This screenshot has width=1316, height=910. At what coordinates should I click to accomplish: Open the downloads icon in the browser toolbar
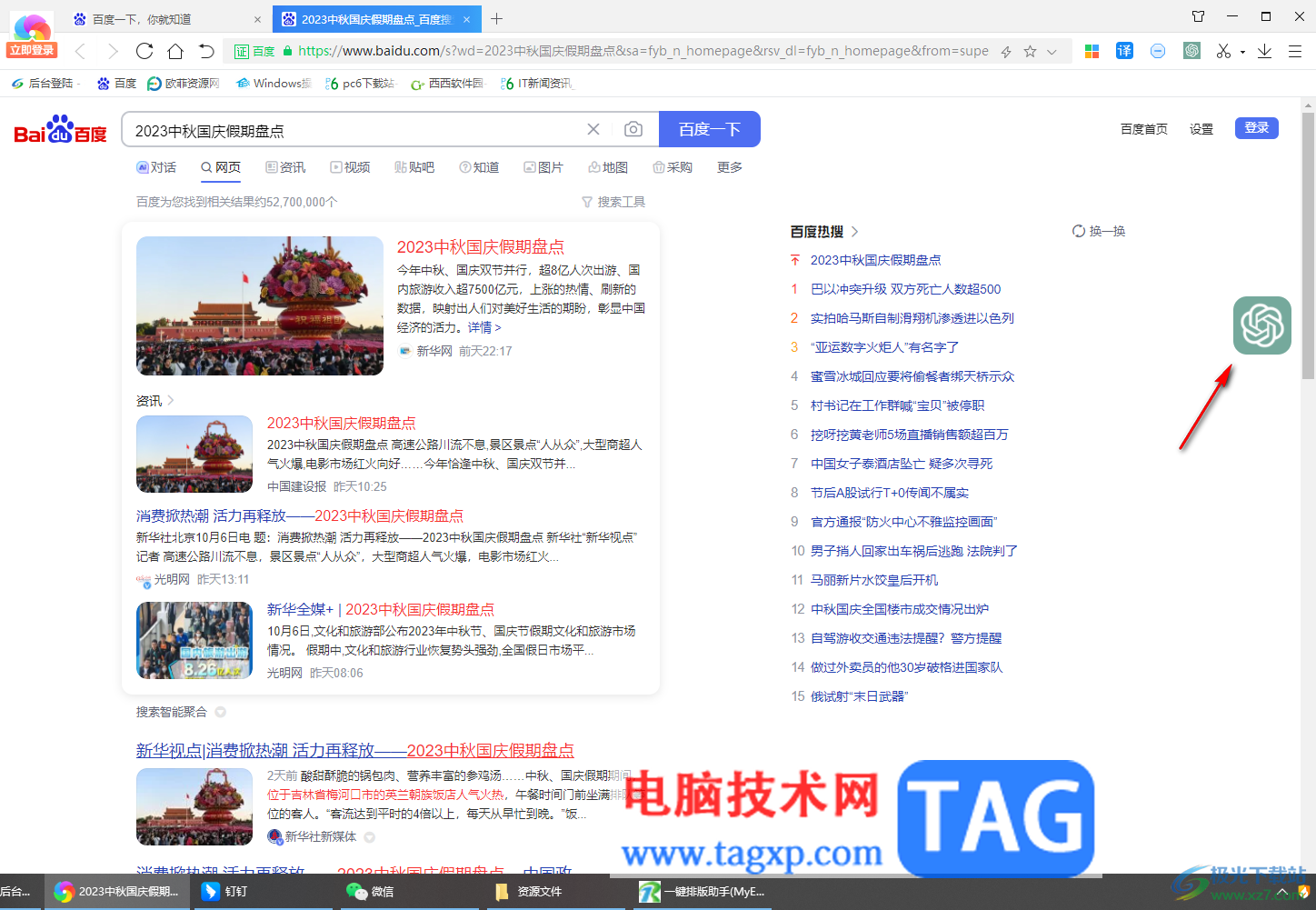point(1264,51)
